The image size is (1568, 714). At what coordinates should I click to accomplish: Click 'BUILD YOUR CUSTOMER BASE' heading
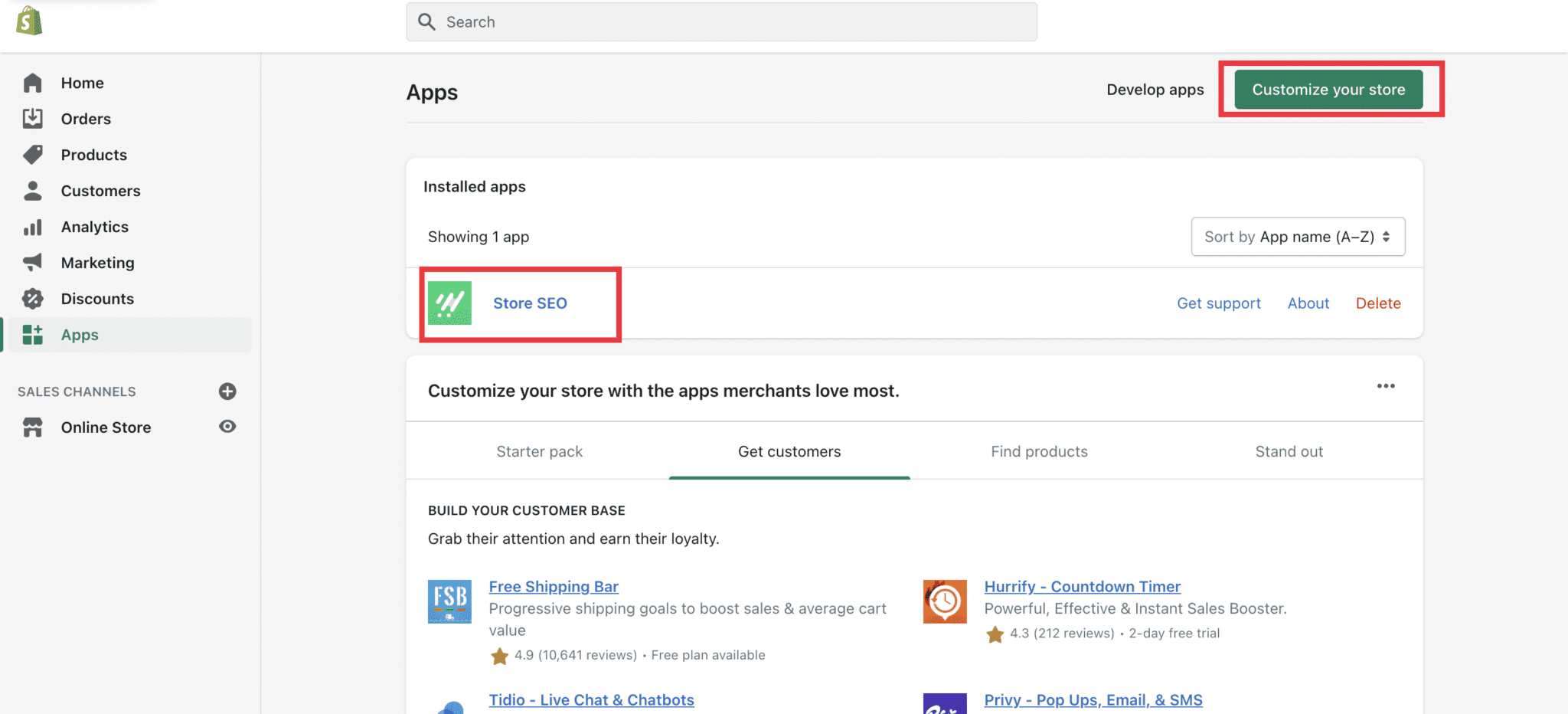click(527, 510)
